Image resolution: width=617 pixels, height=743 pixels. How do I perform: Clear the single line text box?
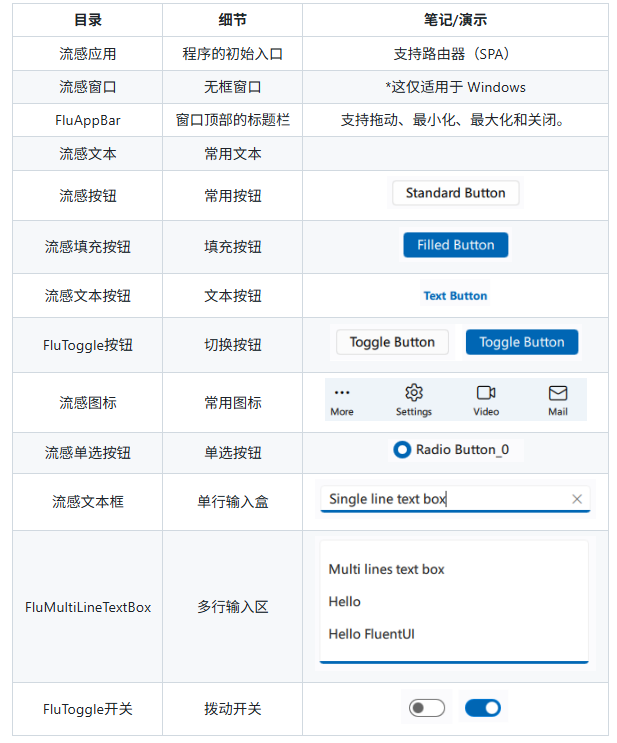577,499
